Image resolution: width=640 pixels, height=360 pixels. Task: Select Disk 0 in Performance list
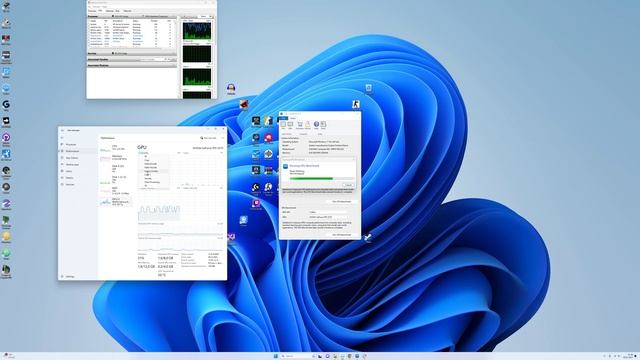click(x=116, y=168)
